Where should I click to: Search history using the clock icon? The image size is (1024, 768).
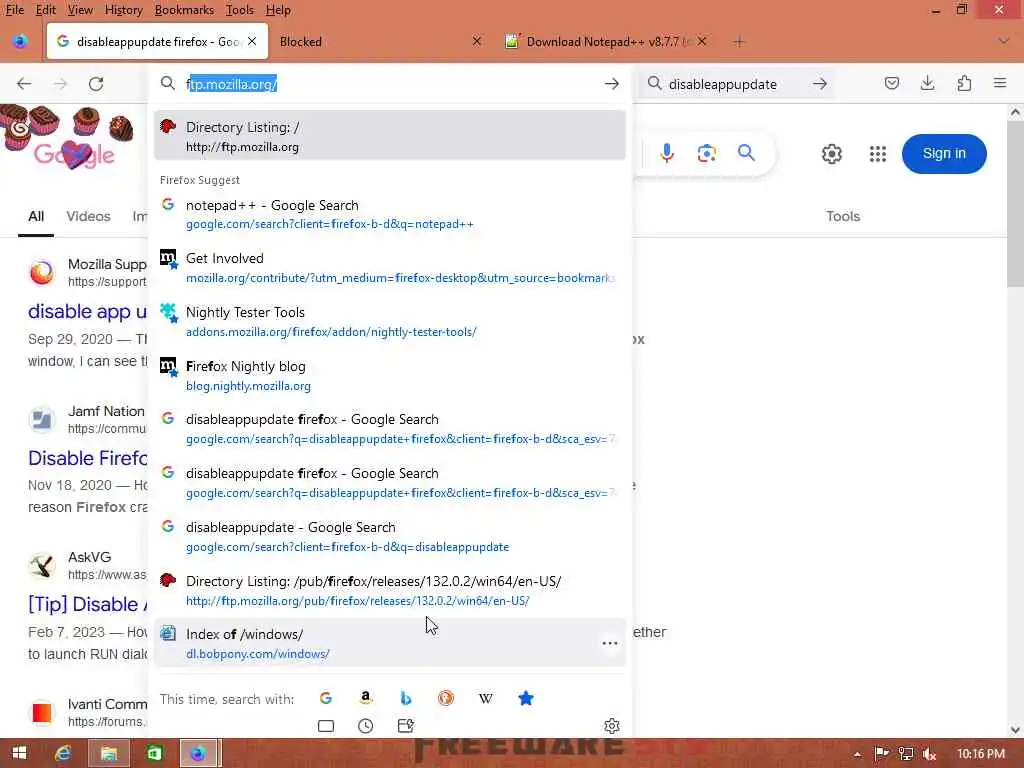pyautogui.click(x=366, y=726)
